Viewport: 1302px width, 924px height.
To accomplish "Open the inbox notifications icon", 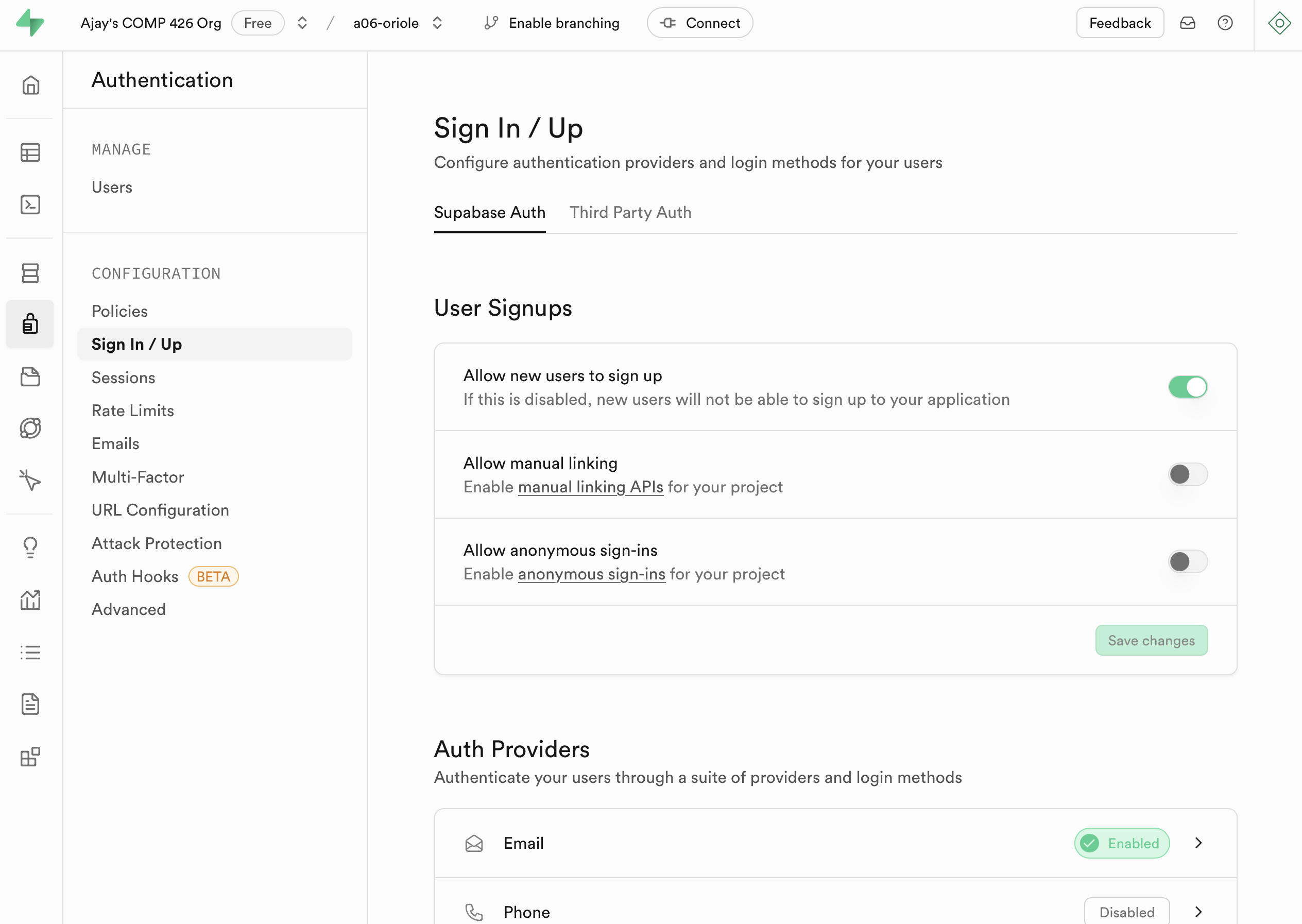I will 1188,23.
